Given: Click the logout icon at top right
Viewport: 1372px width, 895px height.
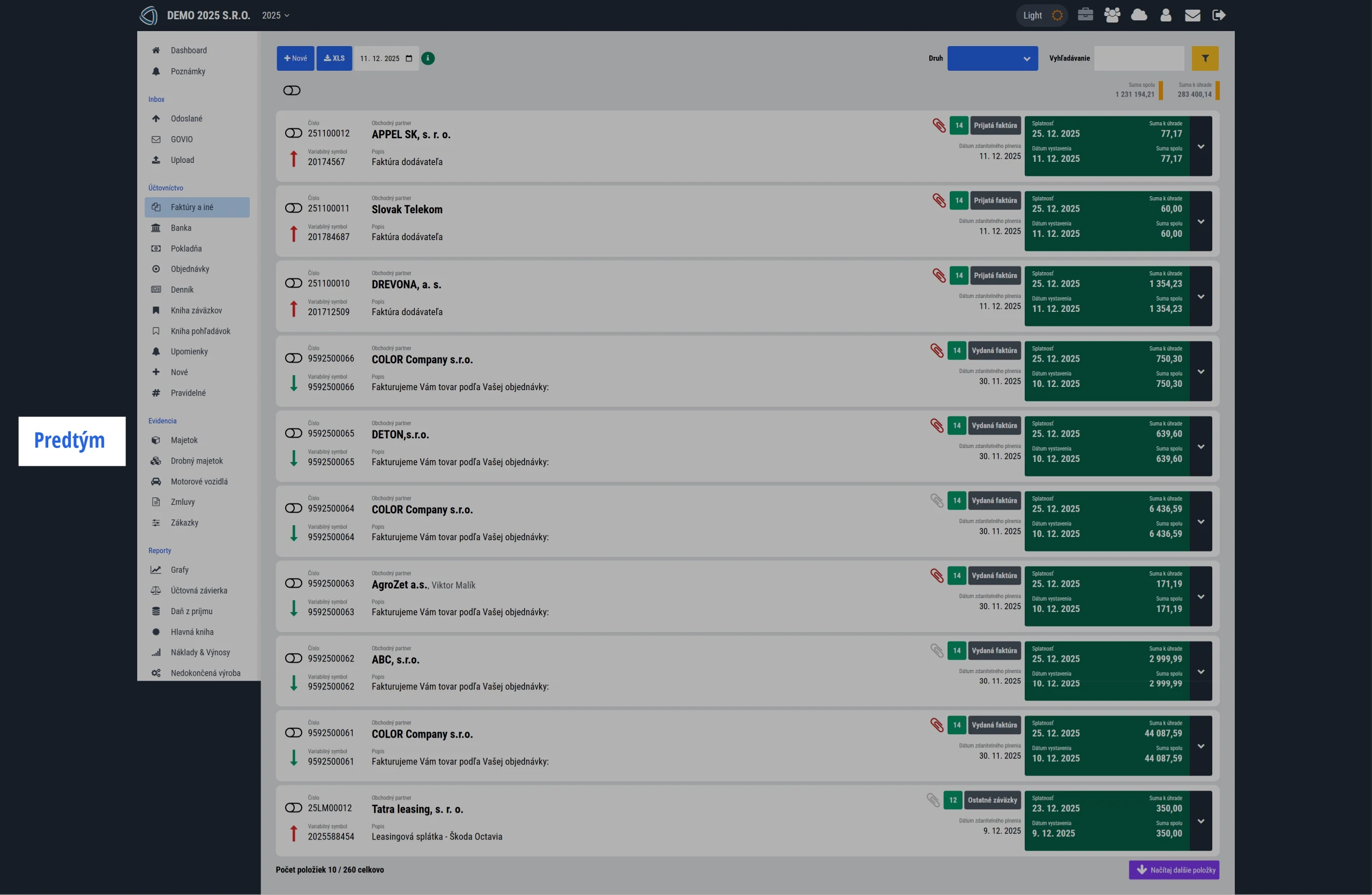Looking at the screenshot, I should [x=1219, y=16].
